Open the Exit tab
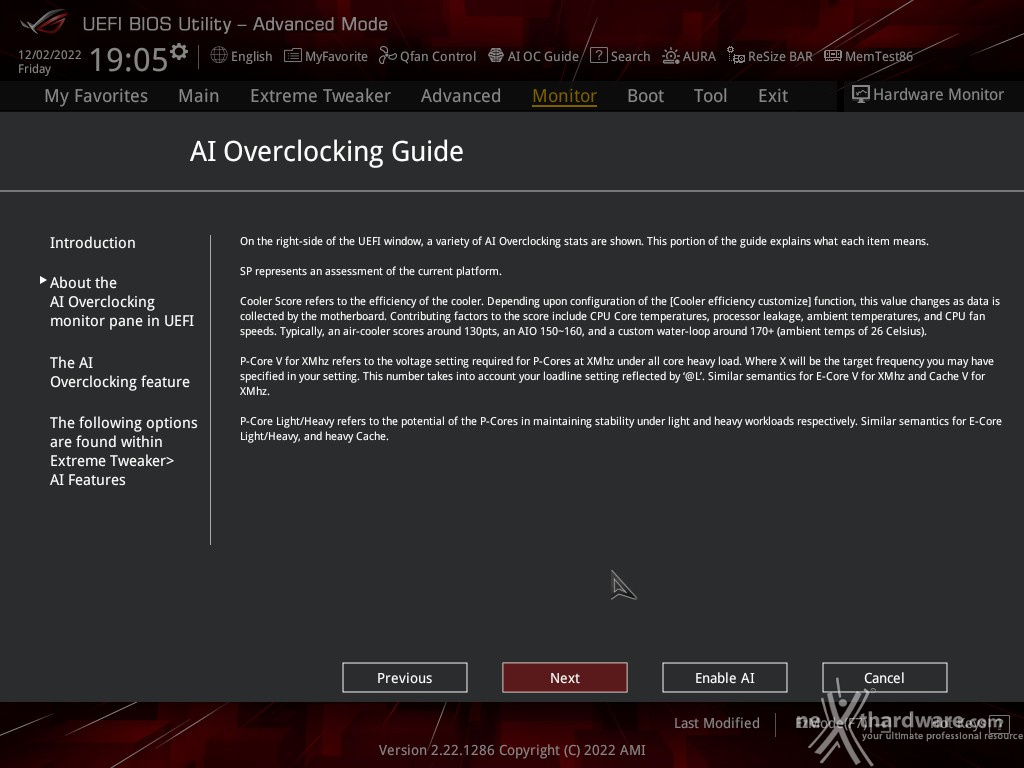The image size is (1024, 768). pos(773,96)
